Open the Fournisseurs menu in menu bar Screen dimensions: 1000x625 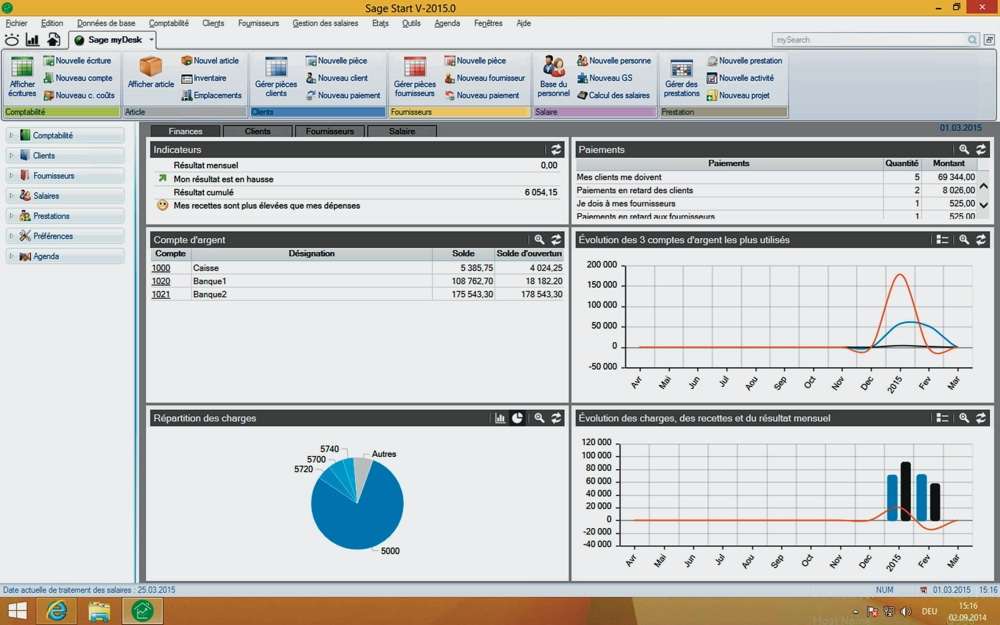(259, 23)
